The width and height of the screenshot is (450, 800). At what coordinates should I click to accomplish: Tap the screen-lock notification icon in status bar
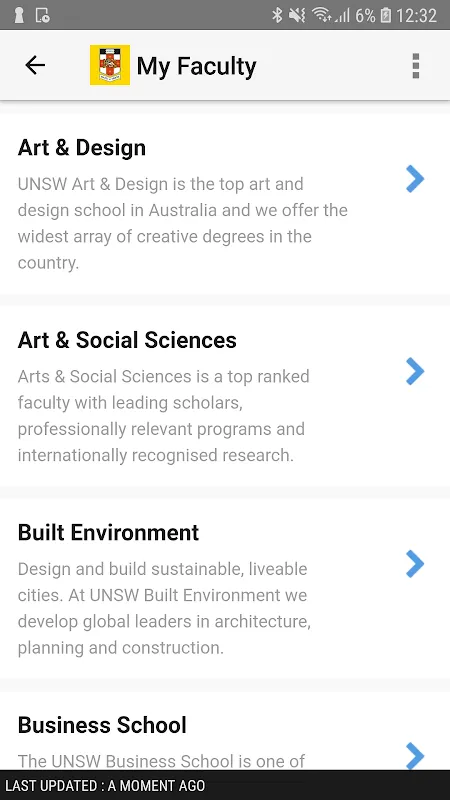[43, 15]
